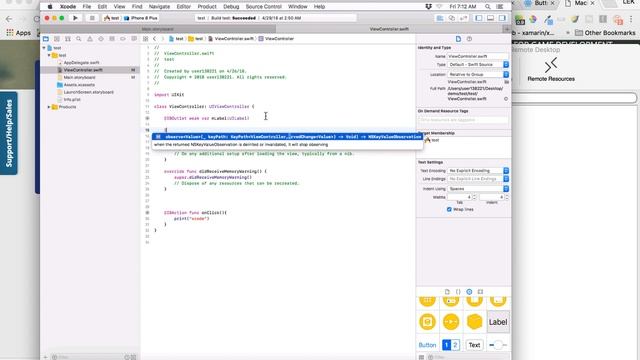
Task: Open the report navigator
Action: [134, 39]
